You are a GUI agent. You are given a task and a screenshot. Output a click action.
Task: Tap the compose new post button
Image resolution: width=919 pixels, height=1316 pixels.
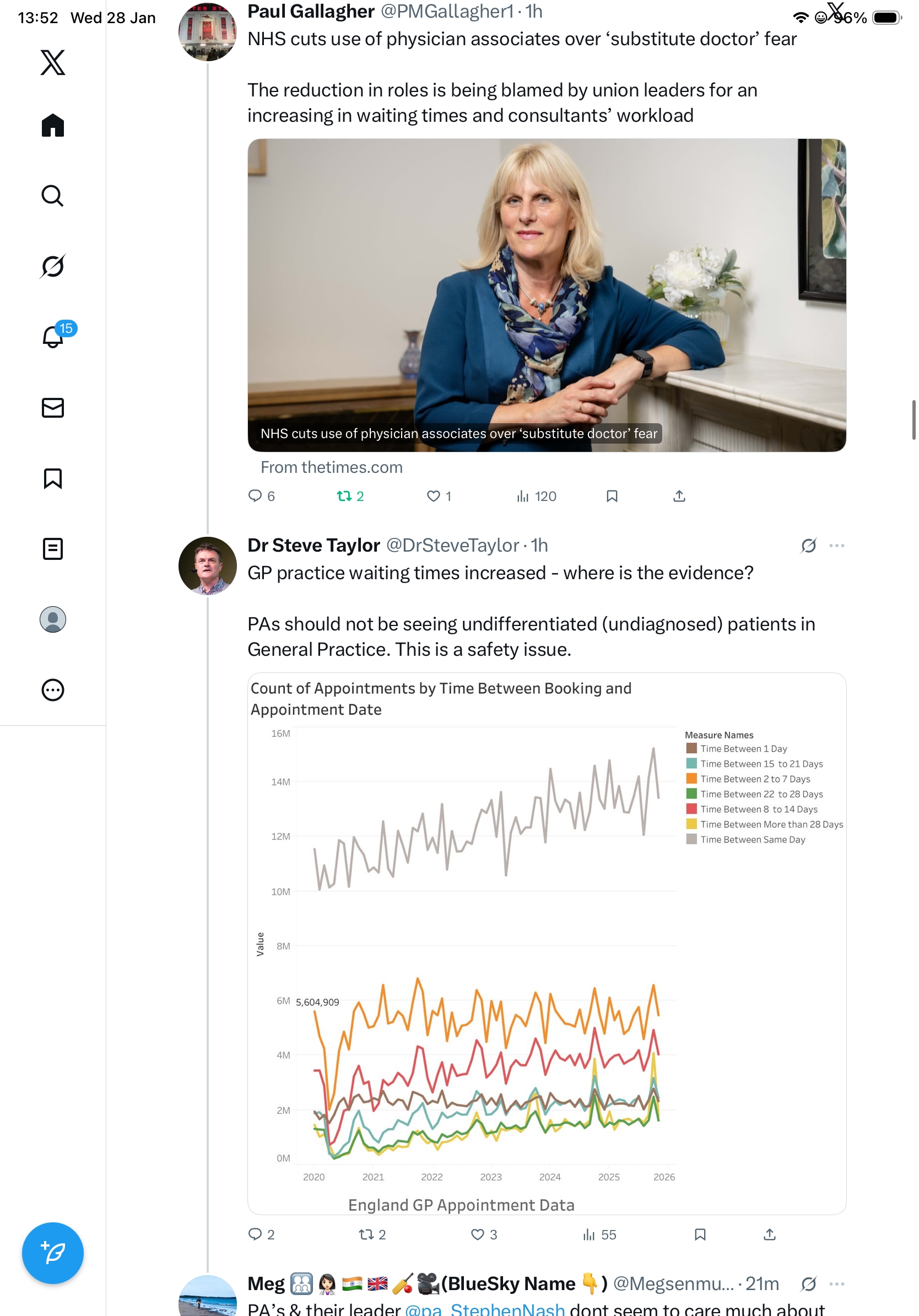click(53, 1253)
